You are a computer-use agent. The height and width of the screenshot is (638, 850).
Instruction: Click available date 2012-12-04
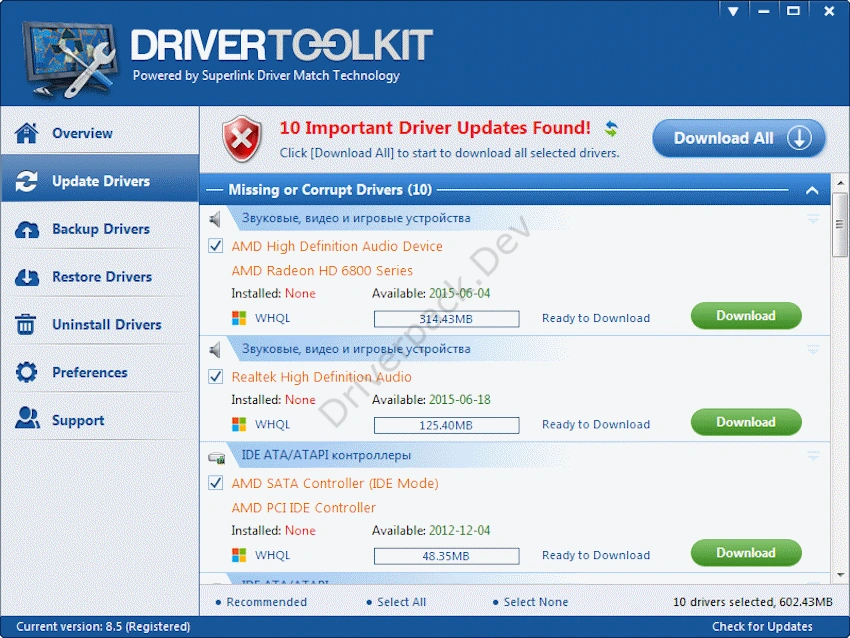point(460,531)
